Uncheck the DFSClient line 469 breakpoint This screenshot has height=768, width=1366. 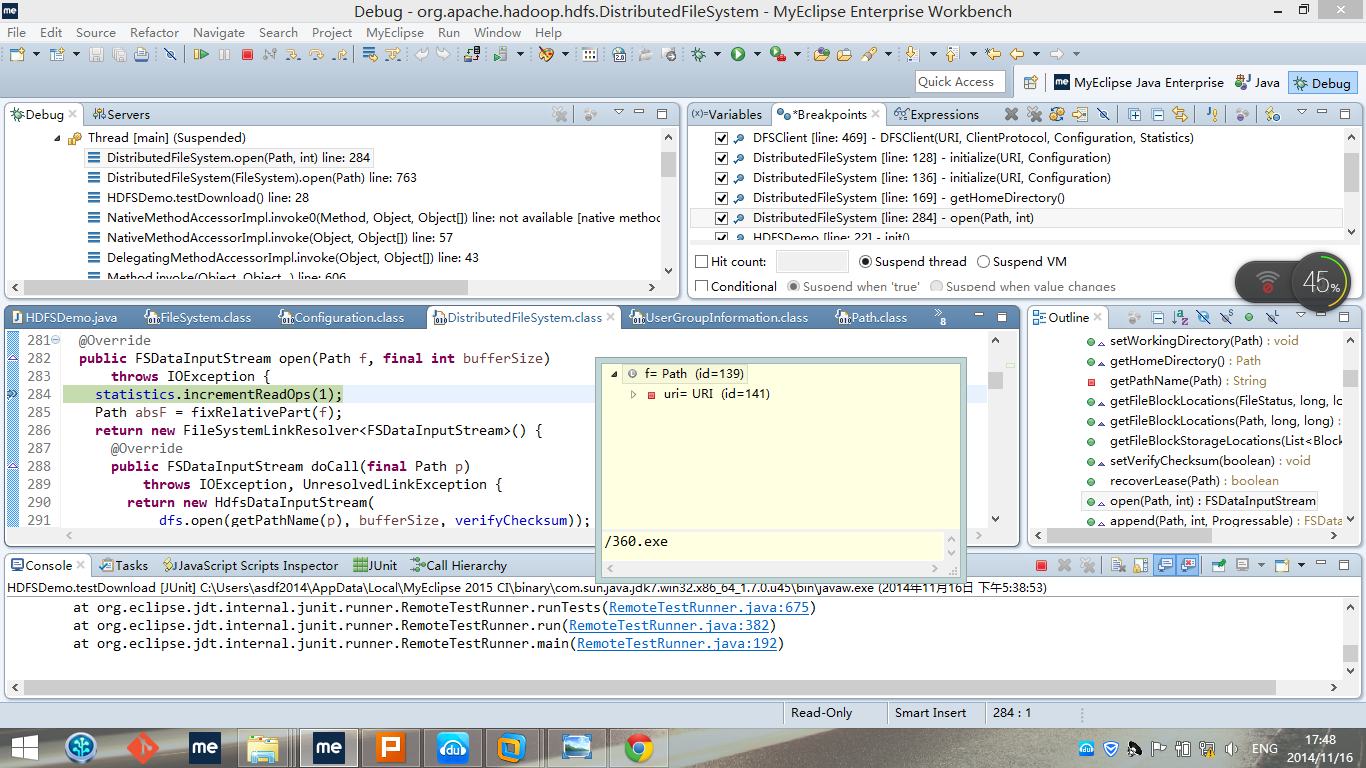(x=721, y=138)
